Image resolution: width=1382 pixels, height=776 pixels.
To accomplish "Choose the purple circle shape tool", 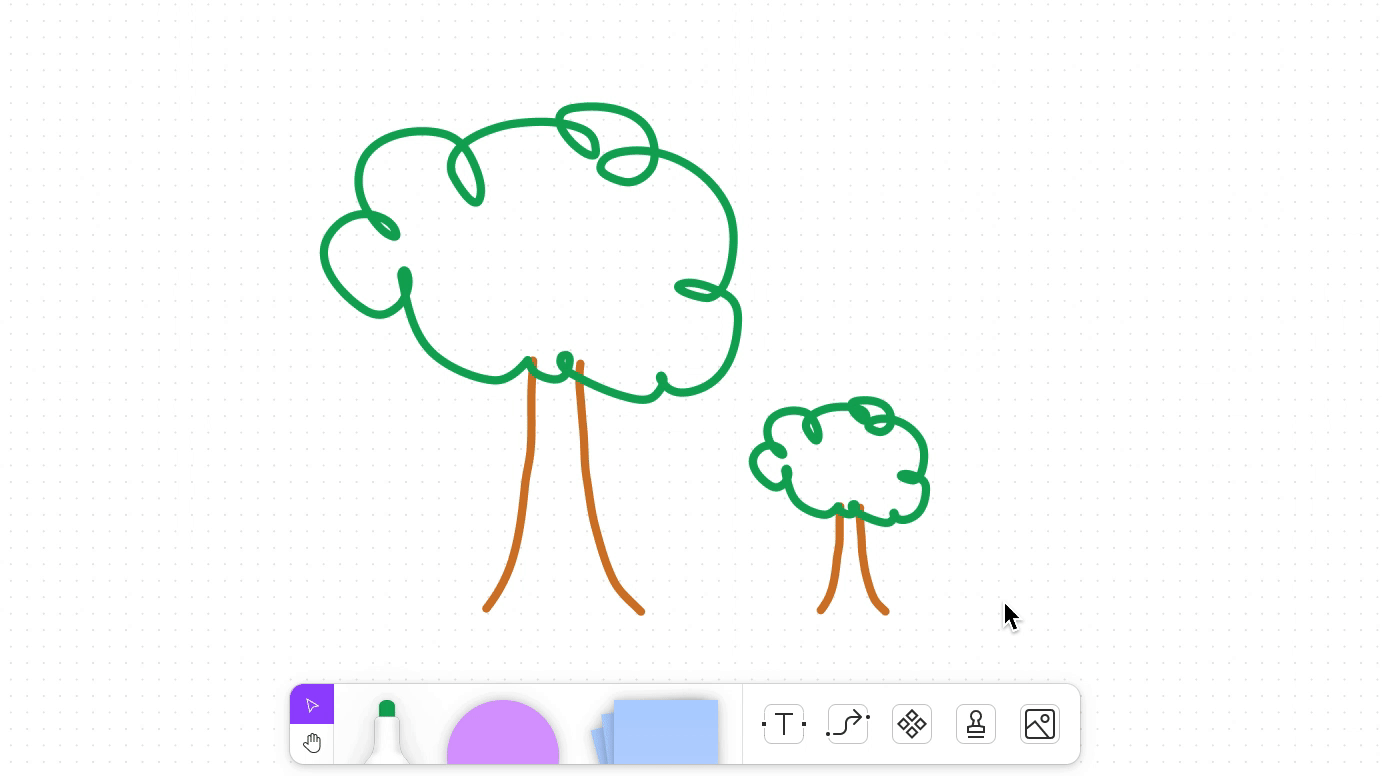I will pyautogui.click(x=503, y=733).
